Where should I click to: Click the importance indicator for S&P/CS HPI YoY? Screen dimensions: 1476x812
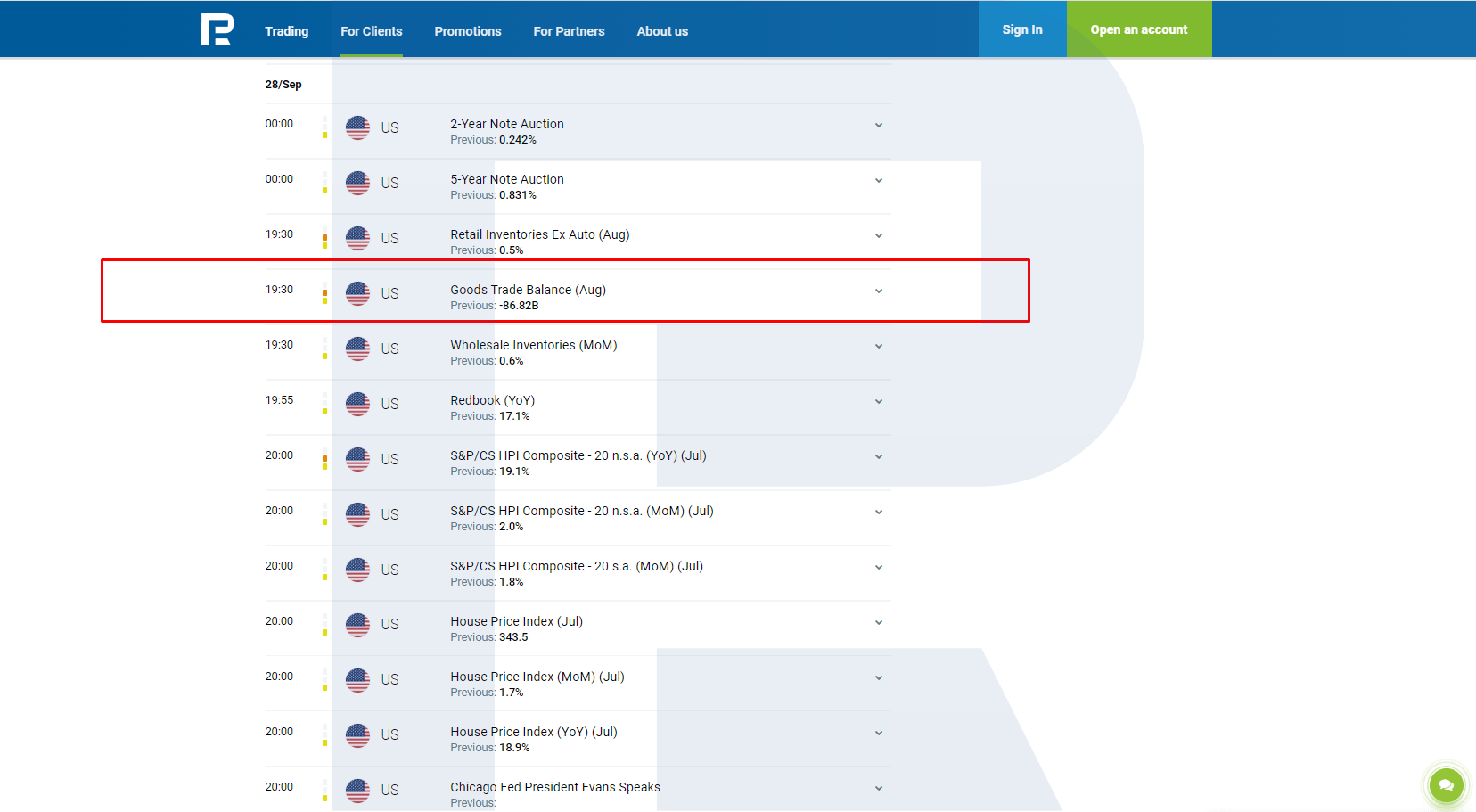[324, 459]
